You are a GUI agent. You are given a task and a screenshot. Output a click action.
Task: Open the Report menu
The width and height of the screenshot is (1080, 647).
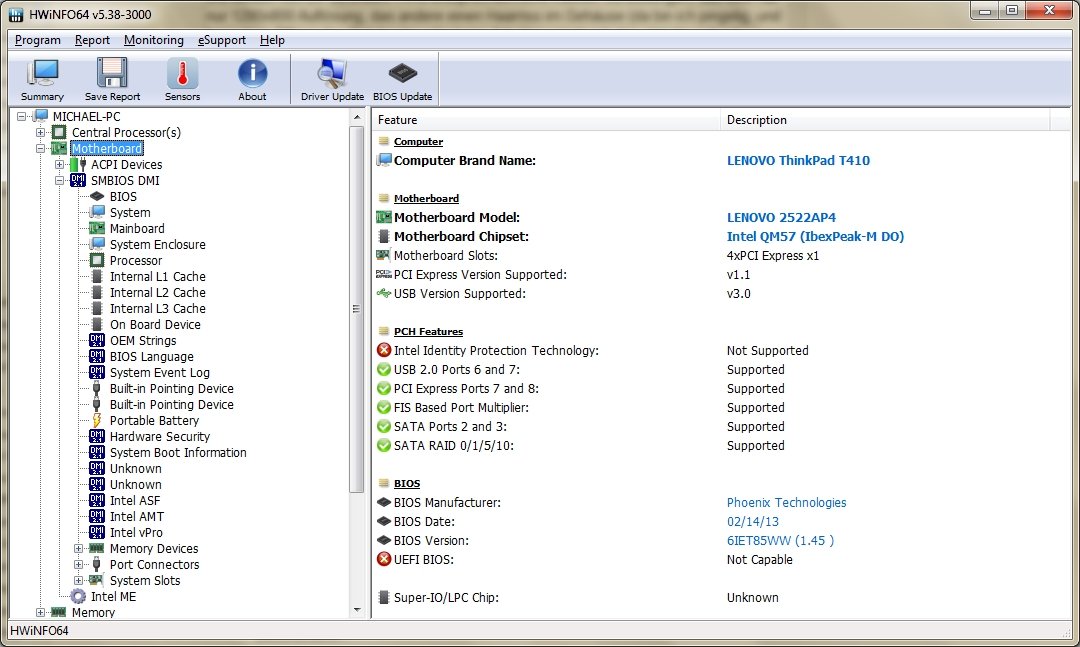coord(92,40)
